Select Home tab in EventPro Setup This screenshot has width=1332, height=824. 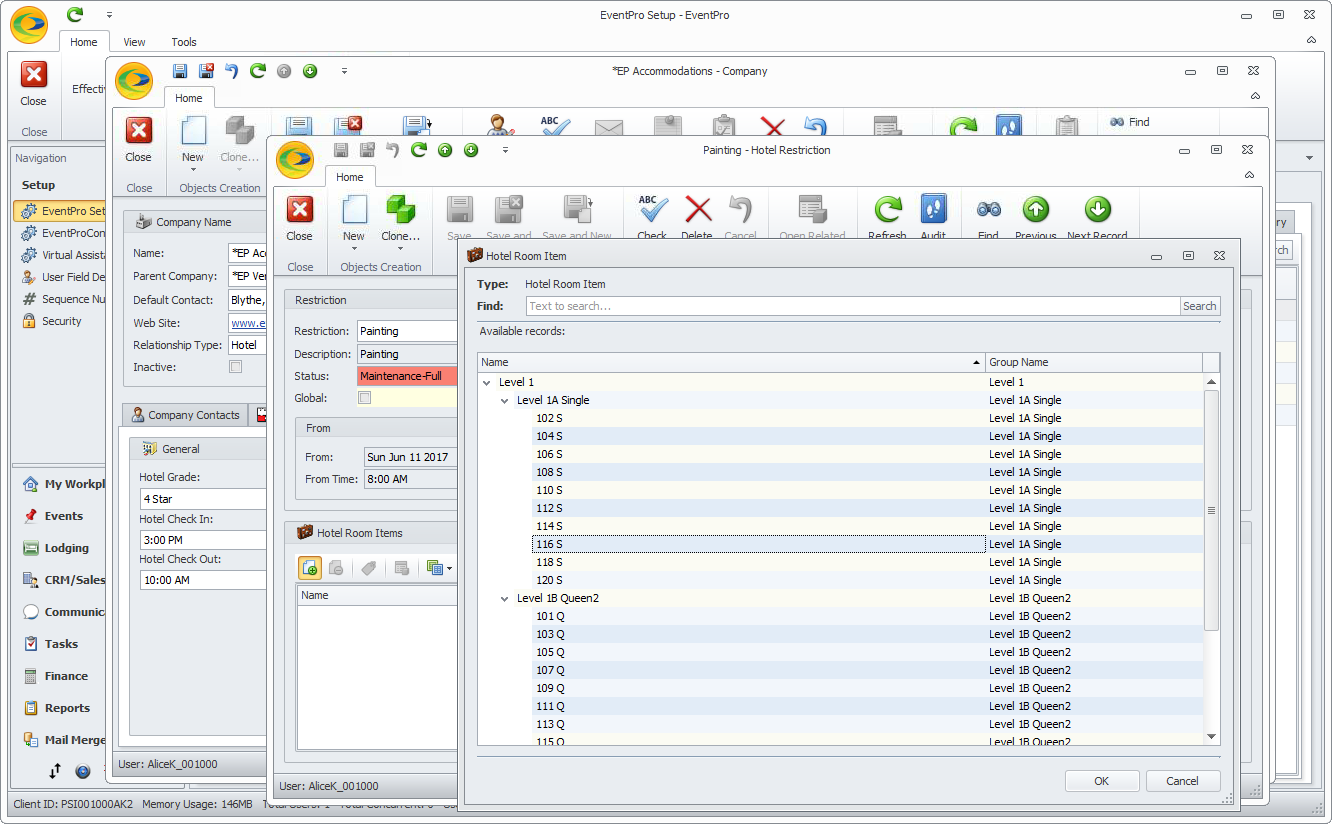tap(84, 42)
